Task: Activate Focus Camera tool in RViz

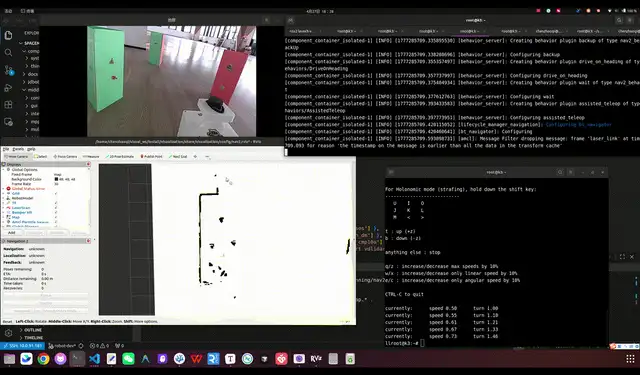Action: point(65,156)
